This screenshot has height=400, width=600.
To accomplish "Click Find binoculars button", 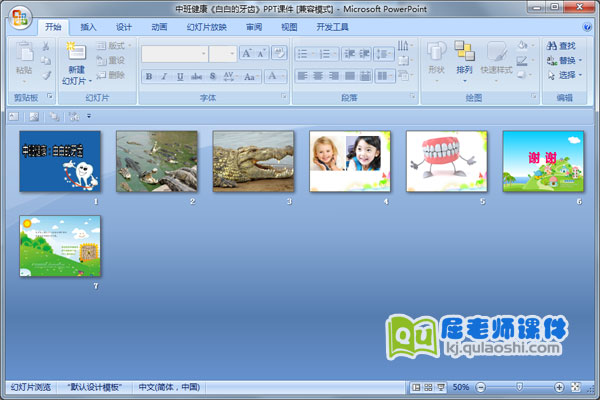I will pyautogui.click(x=561, y=46).
